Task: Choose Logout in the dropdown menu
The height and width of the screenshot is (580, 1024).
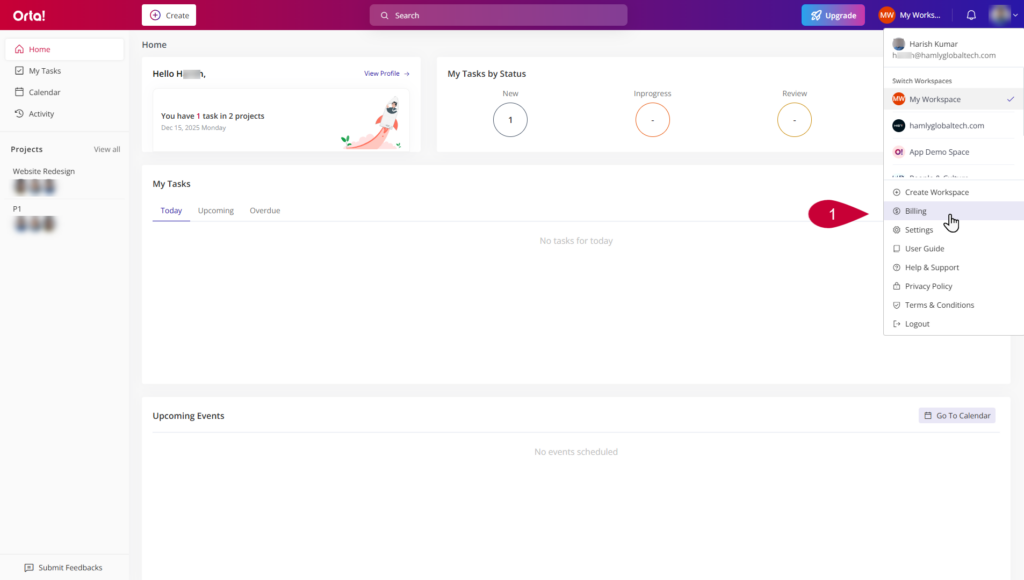Action: [x=916, y=324]
